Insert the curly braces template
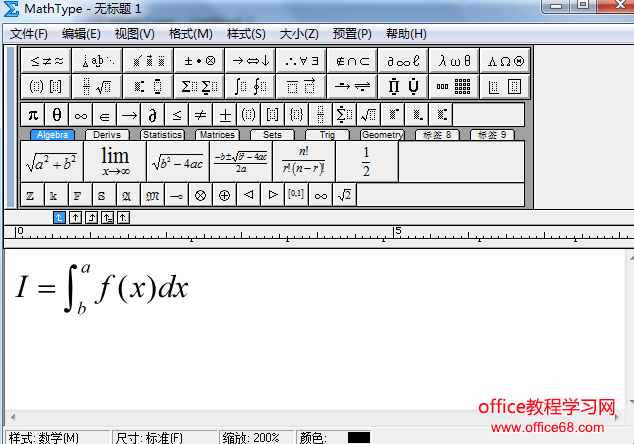This screenshot has width=634, height=444. (296, 115)
